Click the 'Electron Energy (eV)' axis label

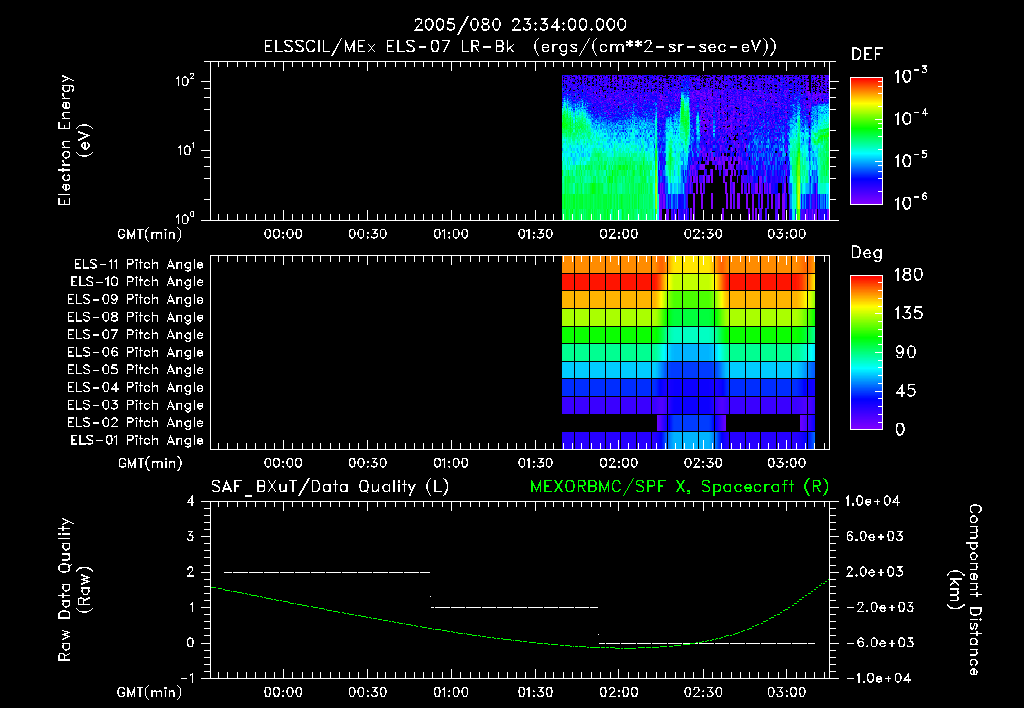point(74,140)
